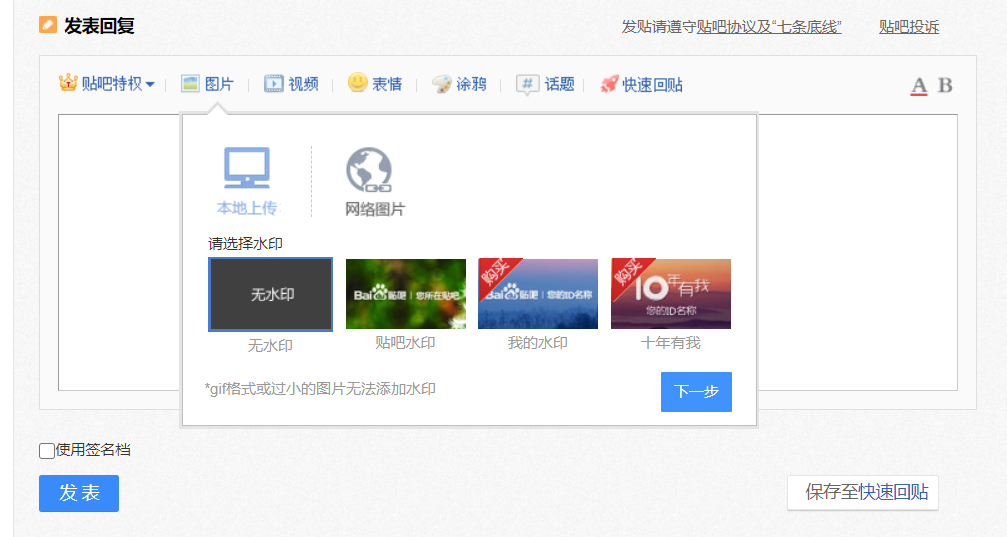Click the 下一步 next step button
The height and width of the screenshot is (537, 1007).
tap(696, 392)
